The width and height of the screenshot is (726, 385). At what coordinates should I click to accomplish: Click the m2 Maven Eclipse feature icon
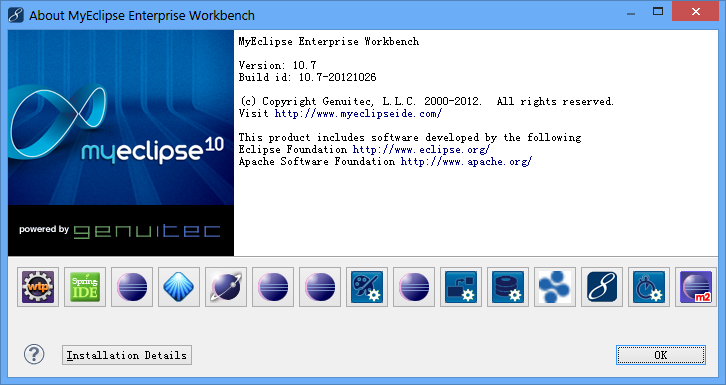pos(696,287)
